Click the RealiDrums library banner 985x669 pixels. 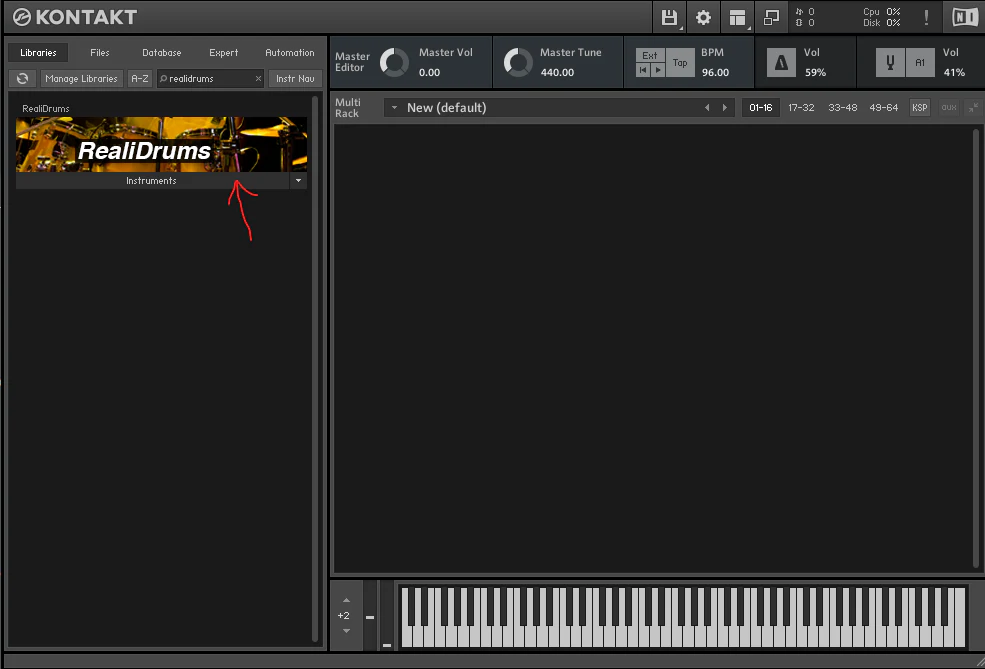(x=161, y=144)
